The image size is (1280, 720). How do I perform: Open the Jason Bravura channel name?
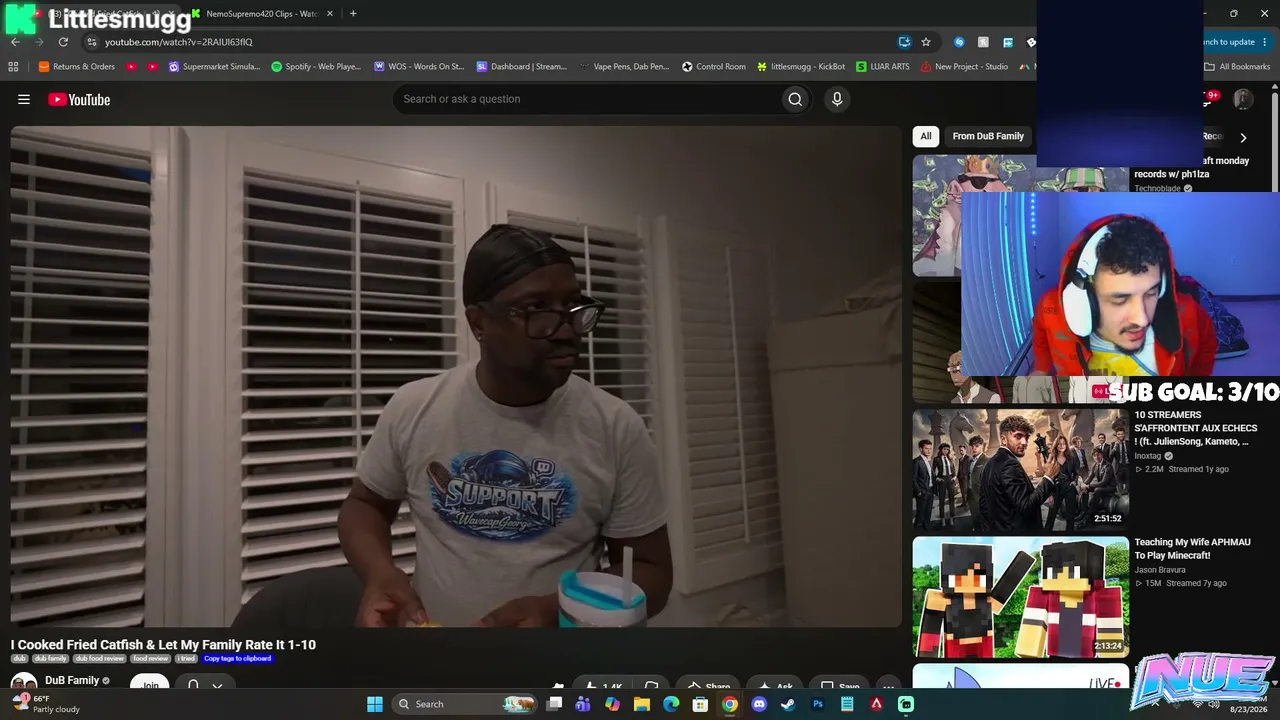(x=1160, y=570)
